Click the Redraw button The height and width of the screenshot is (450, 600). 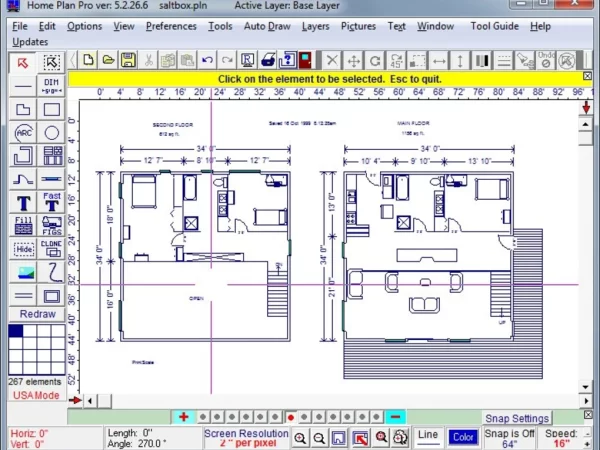tap(38, 314)
